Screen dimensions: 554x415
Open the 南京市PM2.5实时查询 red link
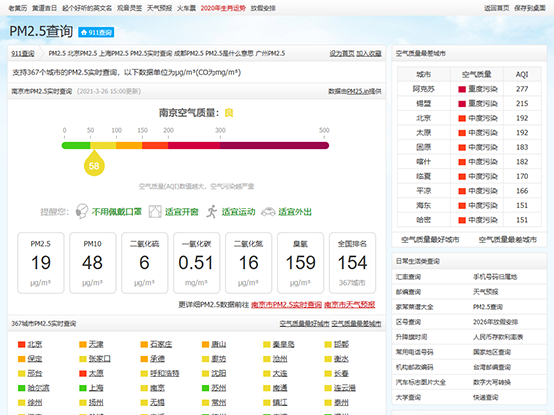tap(286, 305)
